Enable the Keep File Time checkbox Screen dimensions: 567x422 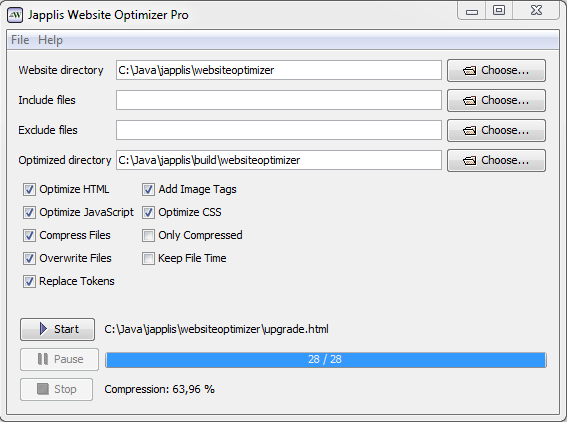point(148,259)
